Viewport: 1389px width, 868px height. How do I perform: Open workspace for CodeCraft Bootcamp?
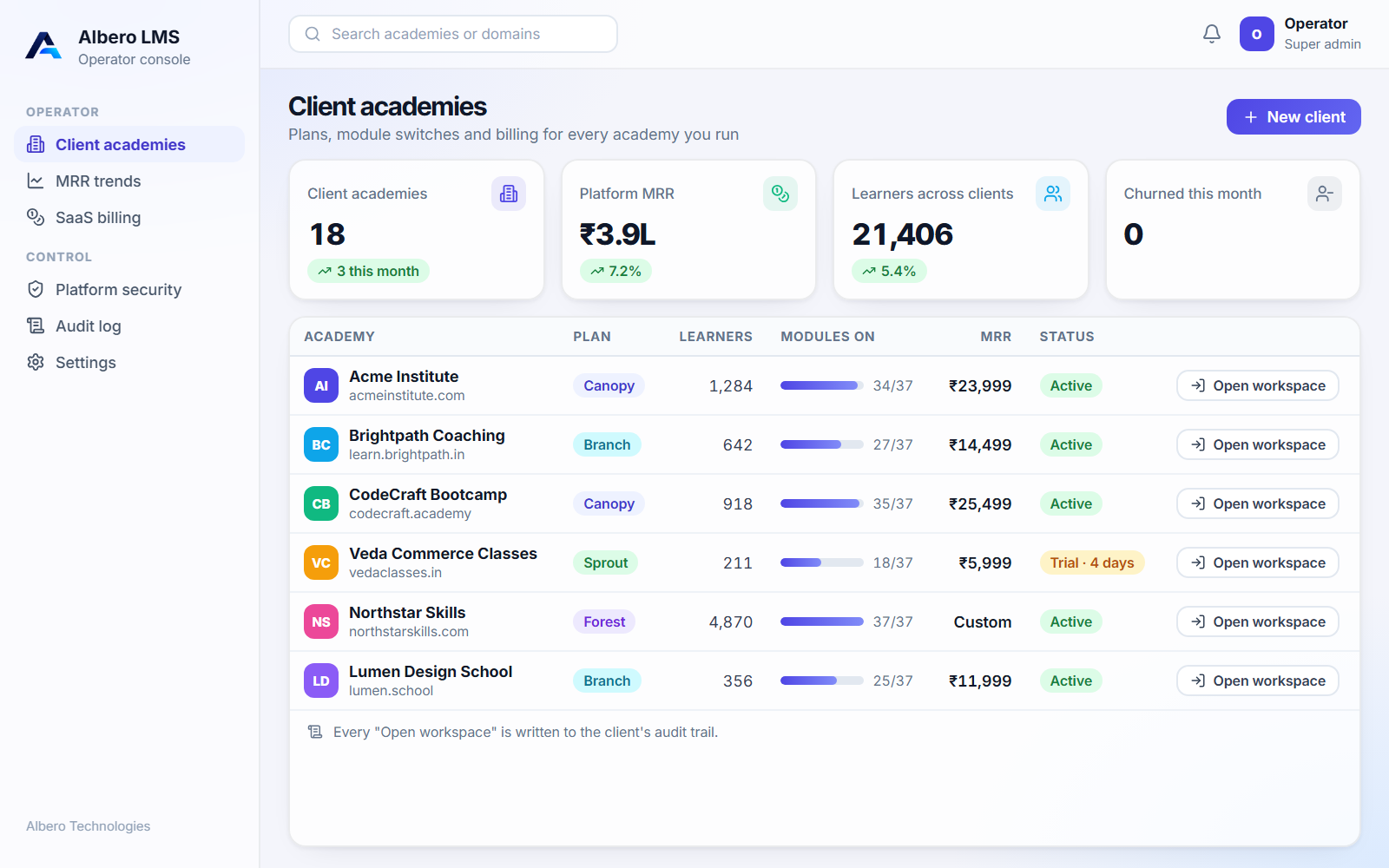point(1258,503)
